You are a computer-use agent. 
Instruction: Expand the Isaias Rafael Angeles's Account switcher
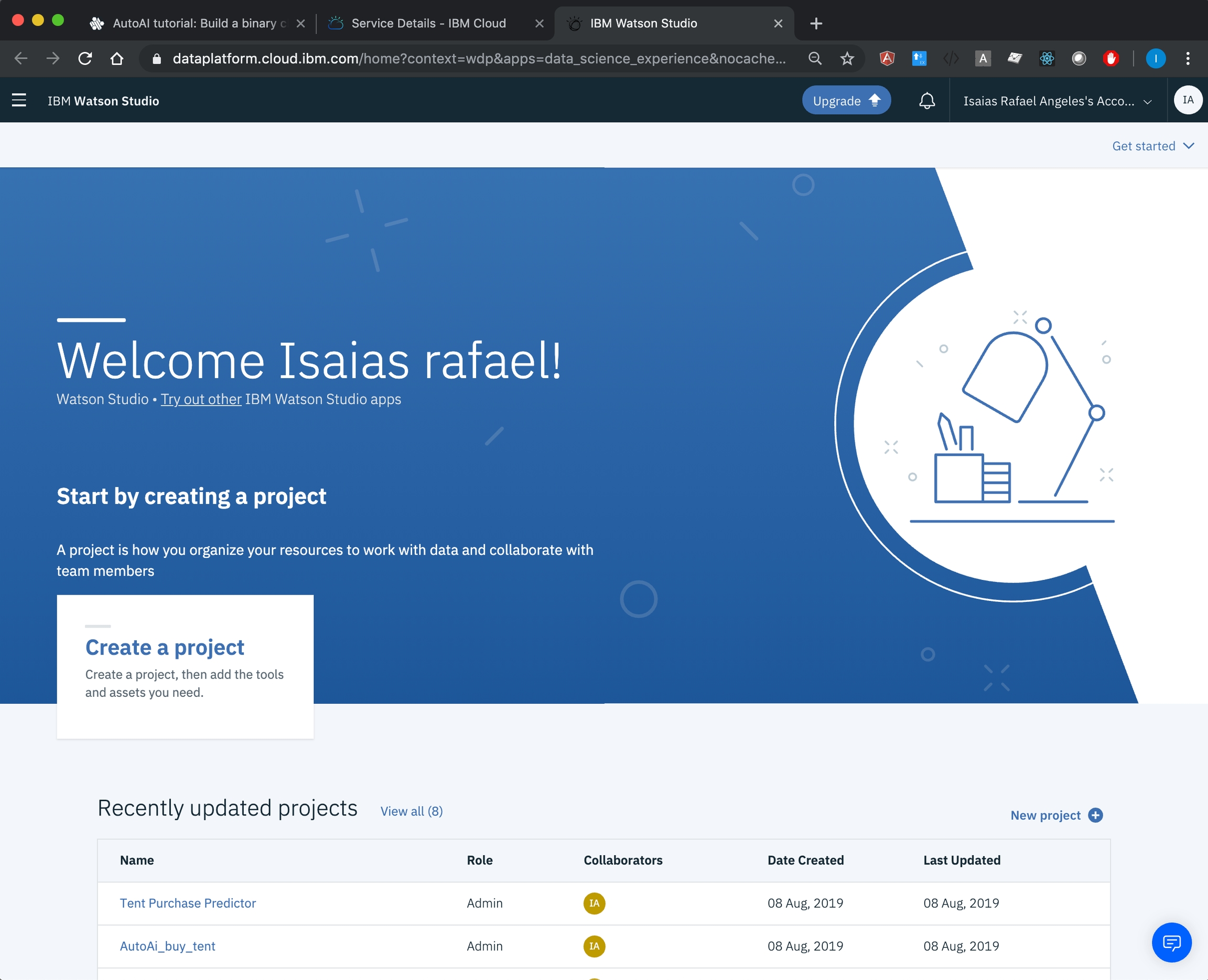coord(1056,101)
